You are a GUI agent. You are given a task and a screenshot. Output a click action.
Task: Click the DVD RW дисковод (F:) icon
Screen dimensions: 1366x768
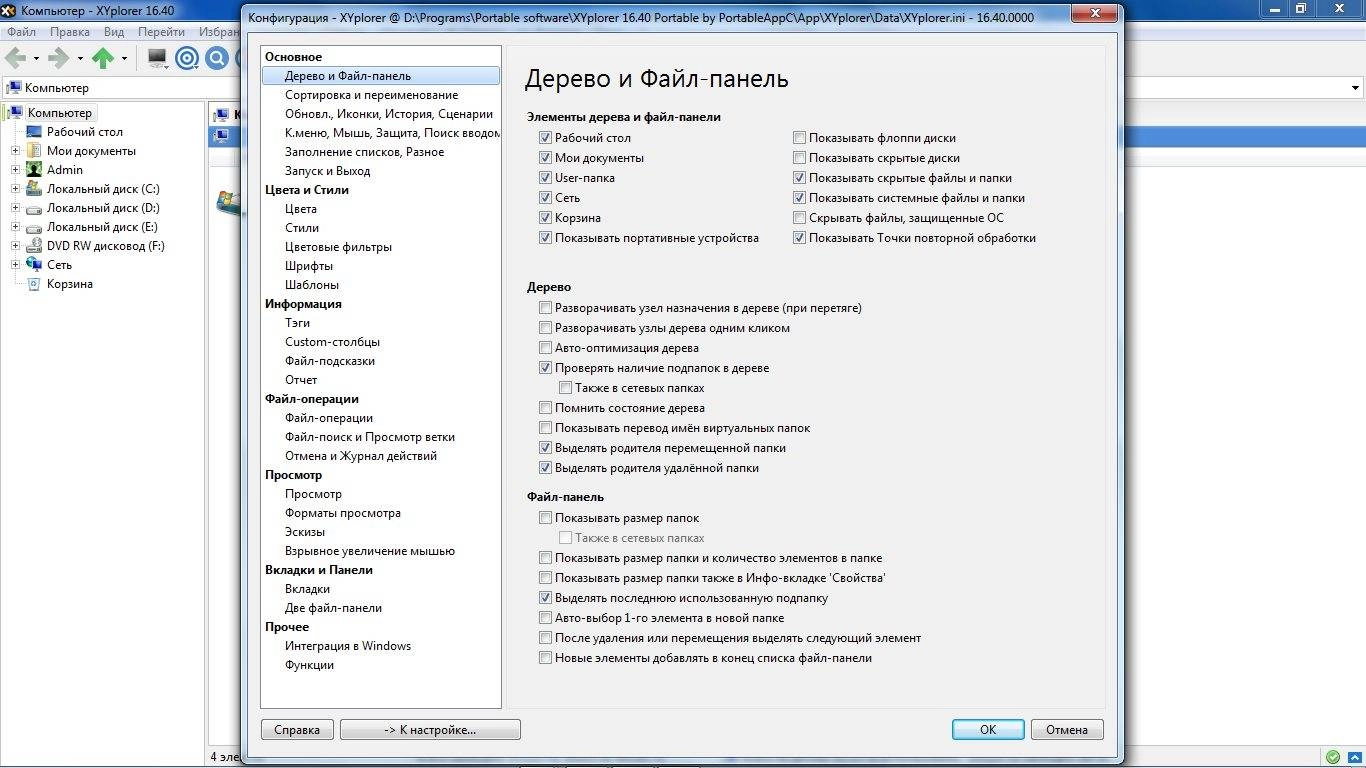point(34,246)
